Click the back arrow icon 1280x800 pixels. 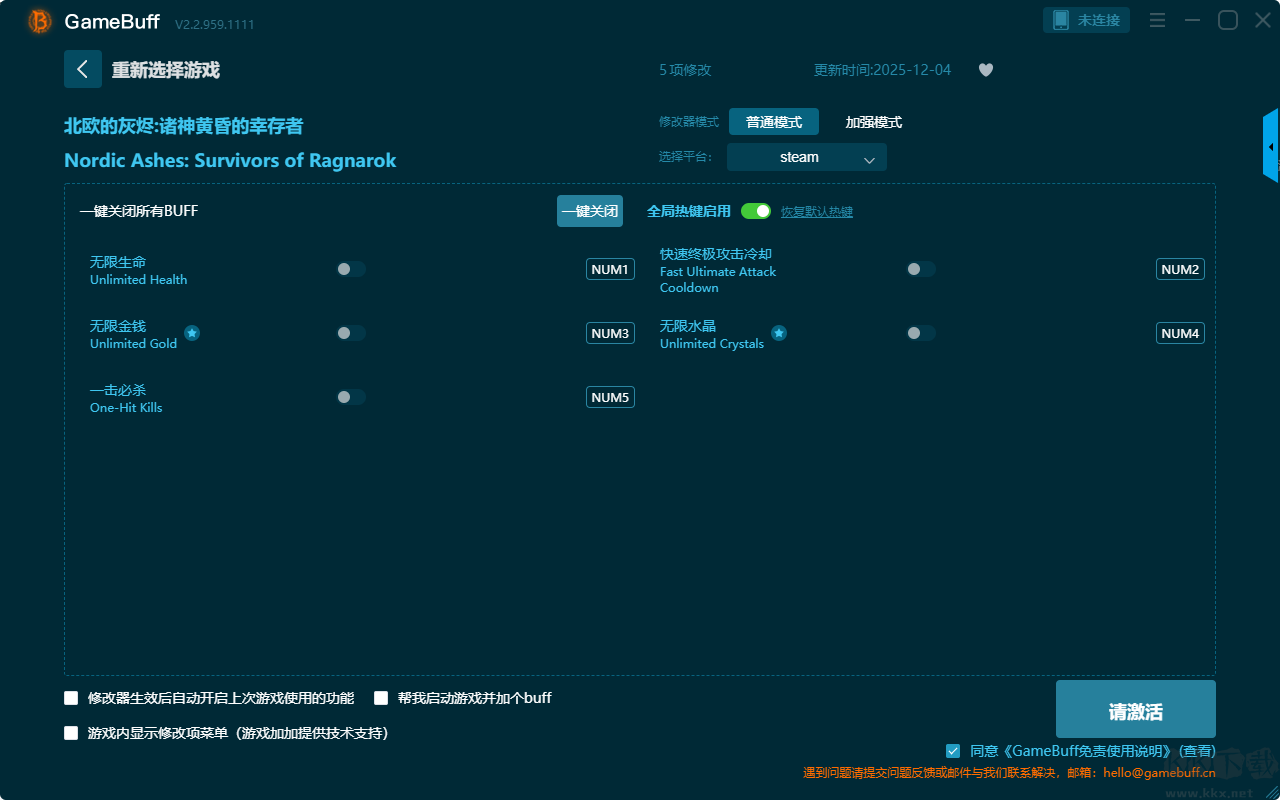tap(83, 69)
